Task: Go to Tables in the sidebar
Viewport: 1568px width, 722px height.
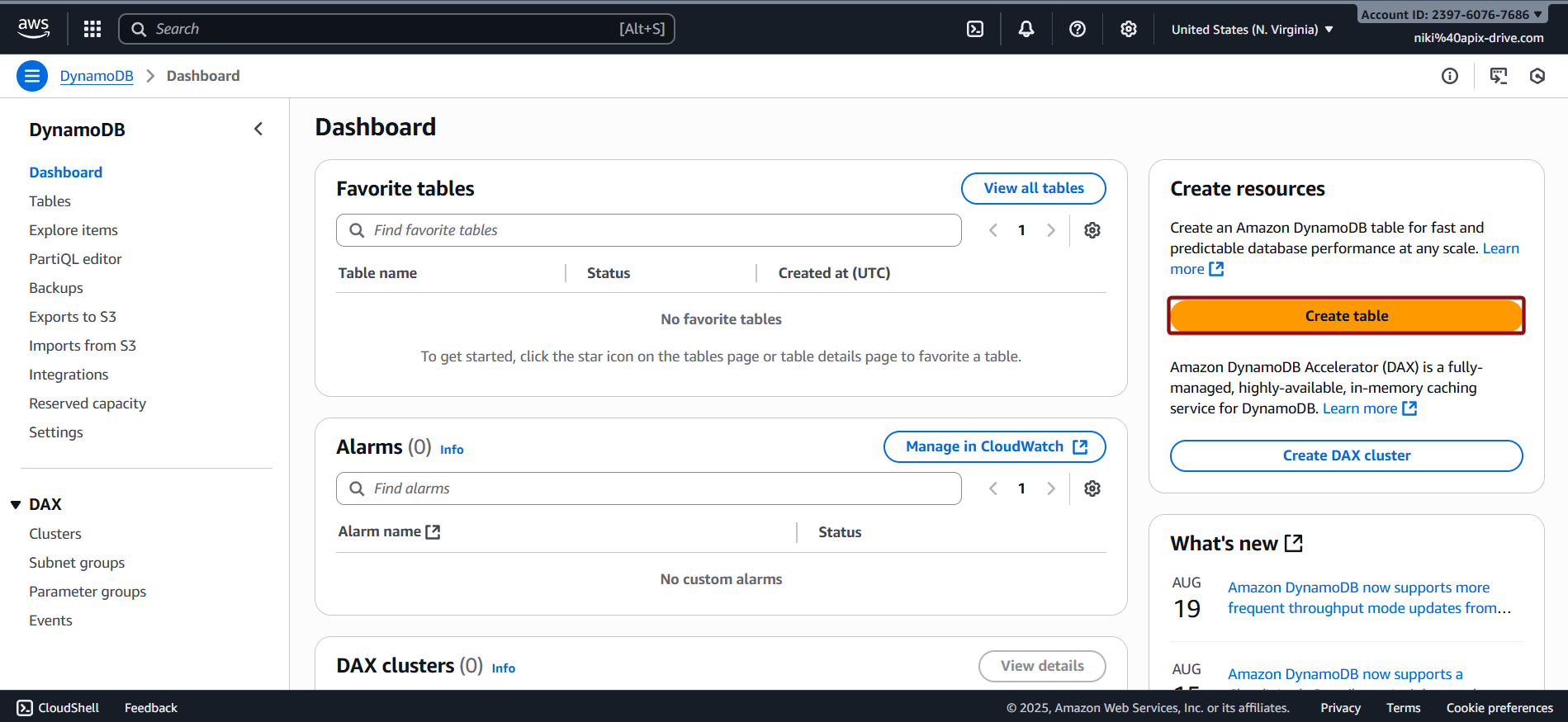Action: click(50, 201)
